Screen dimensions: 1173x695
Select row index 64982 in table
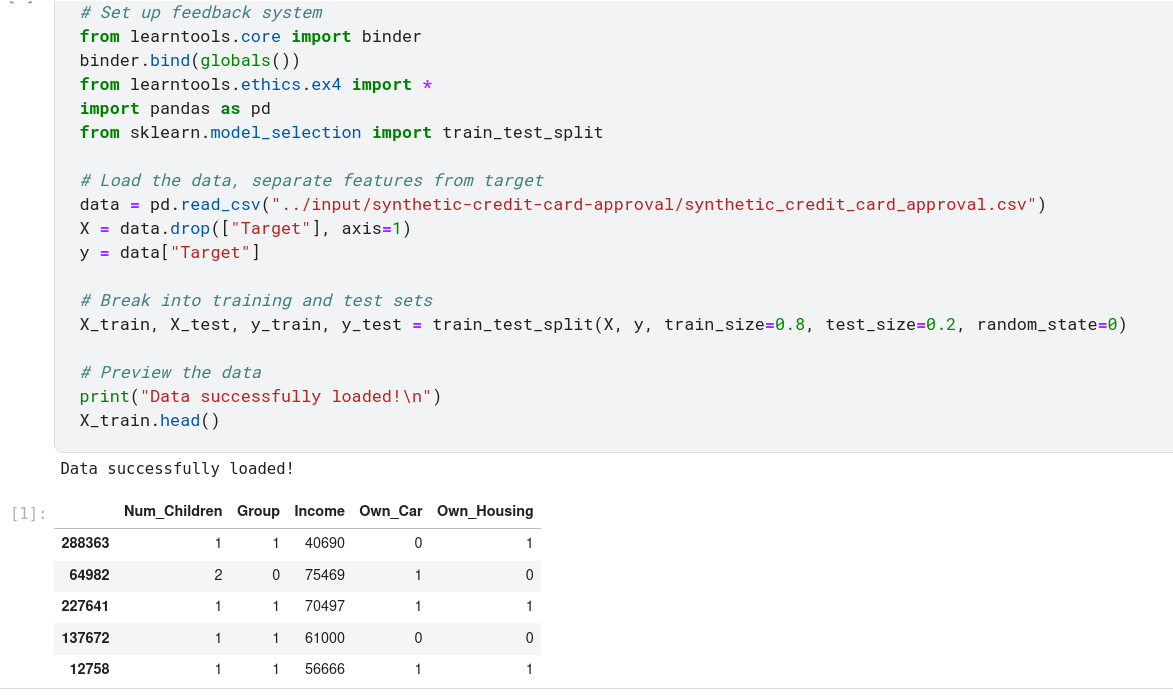(89, 575)
